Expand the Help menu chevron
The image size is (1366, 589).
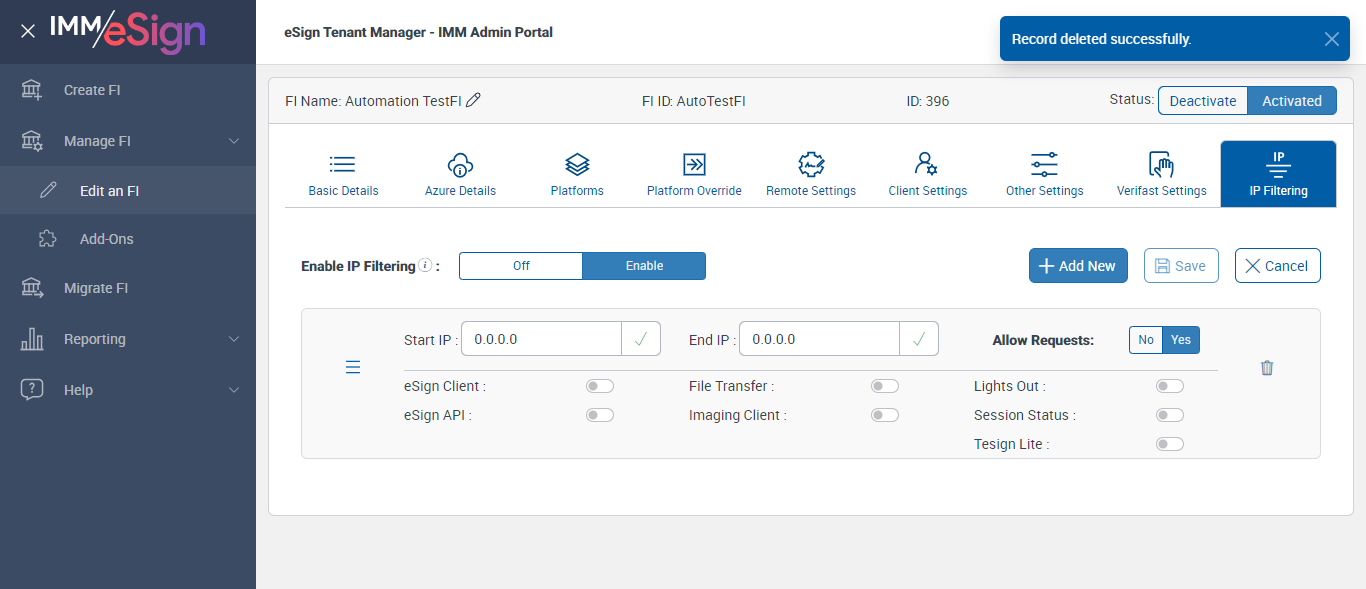point(234,390)
